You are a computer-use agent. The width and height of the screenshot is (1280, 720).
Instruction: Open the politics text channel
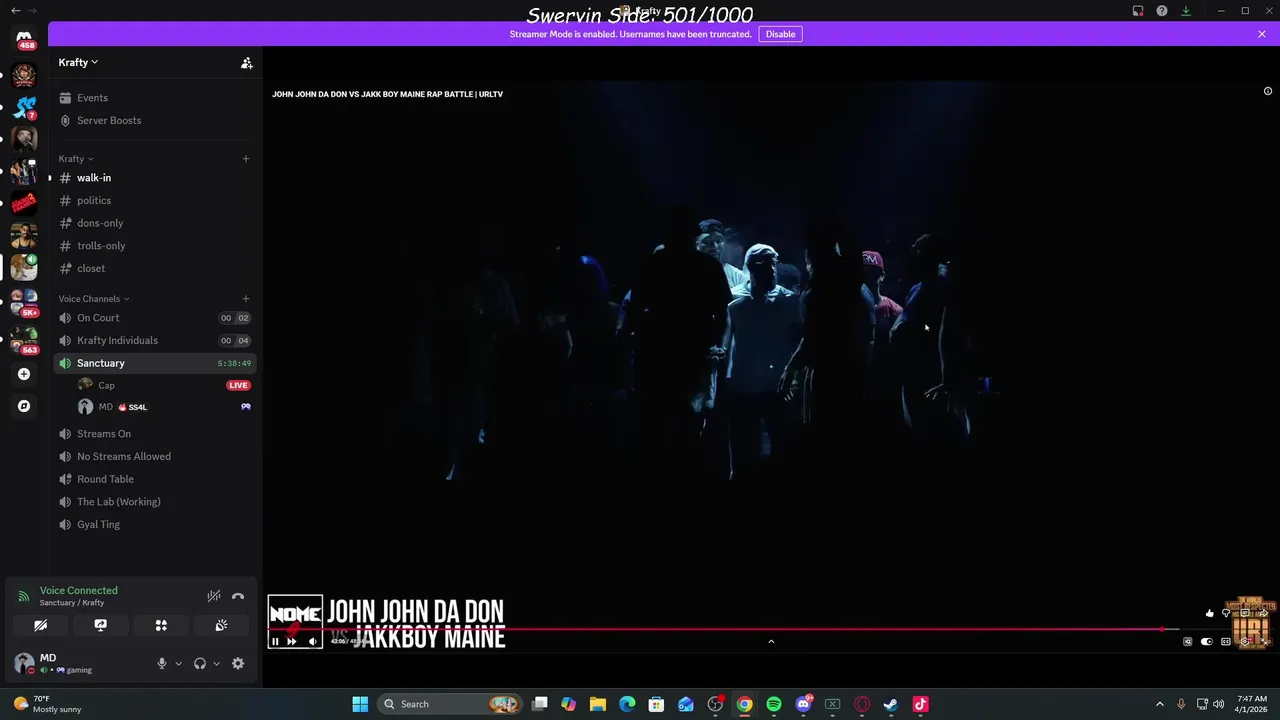(x=155, y=200)
